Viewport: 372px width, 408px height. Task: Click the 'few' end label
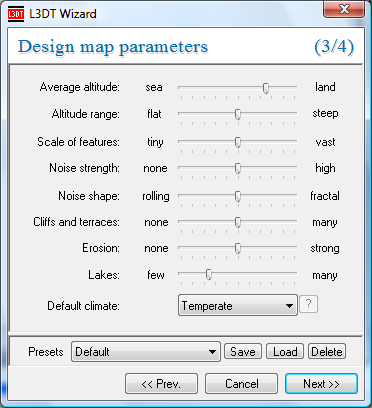[x=156, y=275]
